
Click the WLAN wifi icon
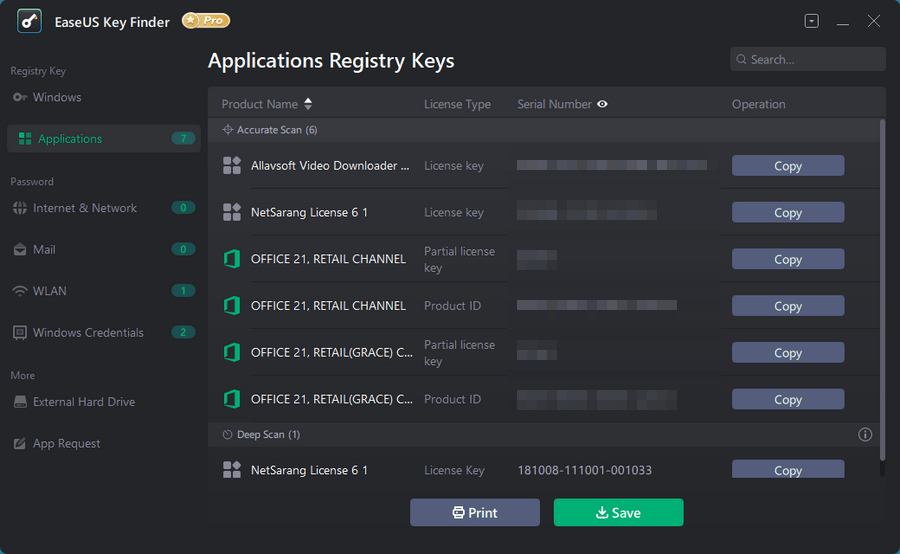[20, 291]
